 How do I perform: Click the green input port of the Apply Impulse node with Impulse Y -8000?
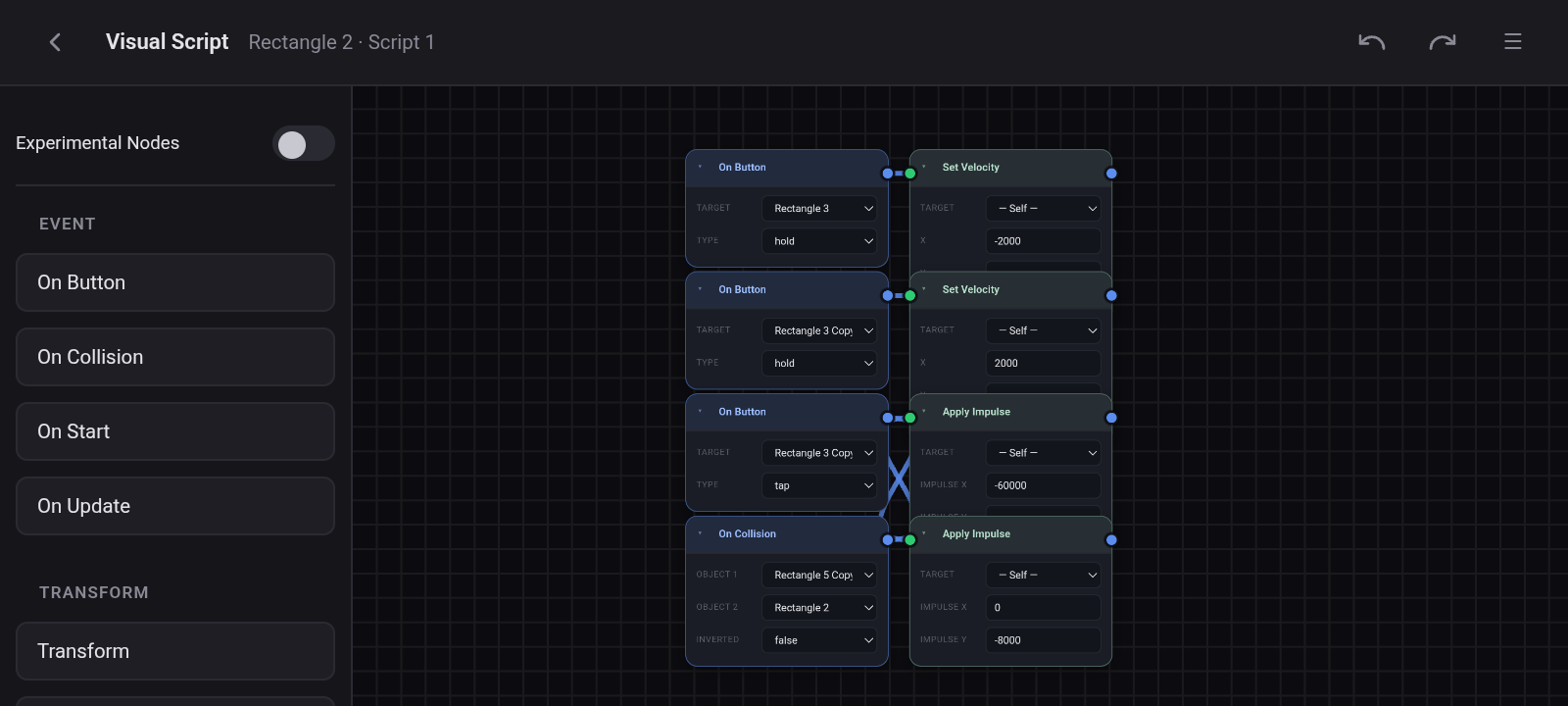click(910, 540)
